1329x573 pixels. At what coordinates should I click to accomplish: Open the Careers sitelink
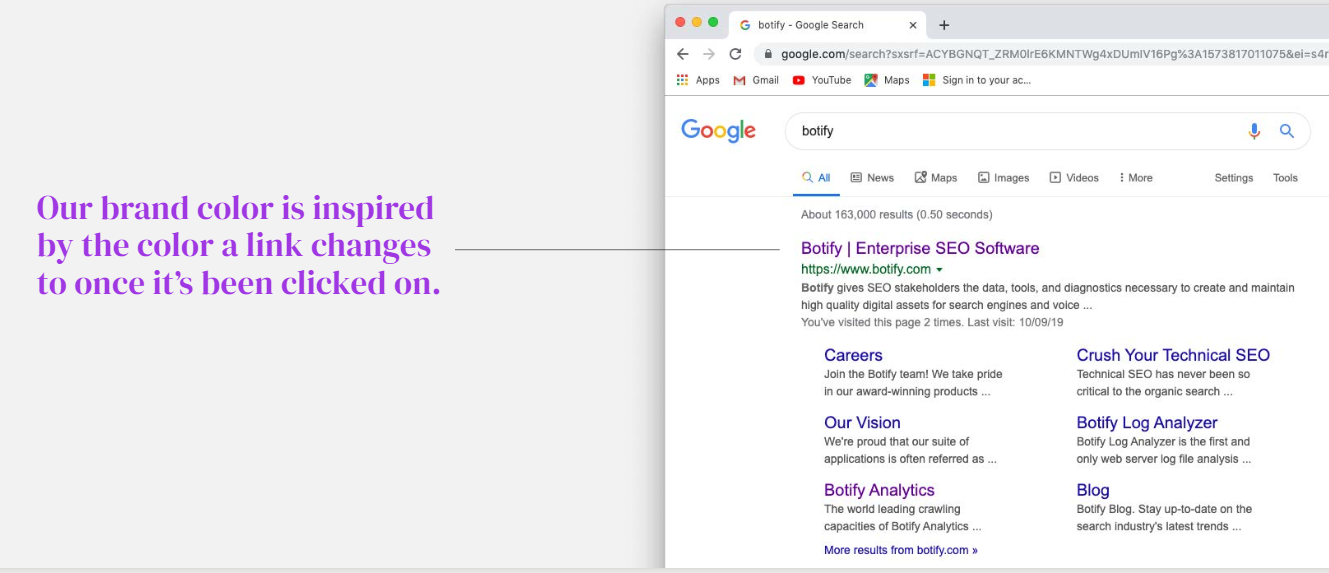tap(853, 355)
